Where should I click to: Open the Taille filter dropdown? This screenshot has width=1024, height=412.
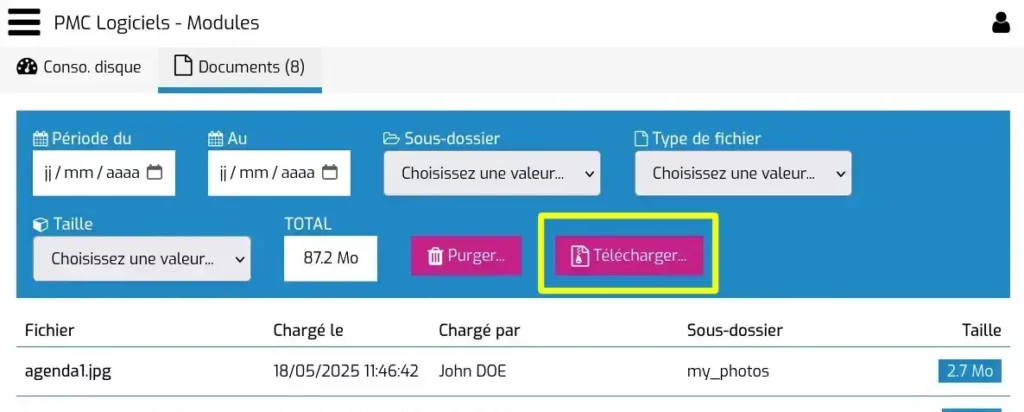142,259
